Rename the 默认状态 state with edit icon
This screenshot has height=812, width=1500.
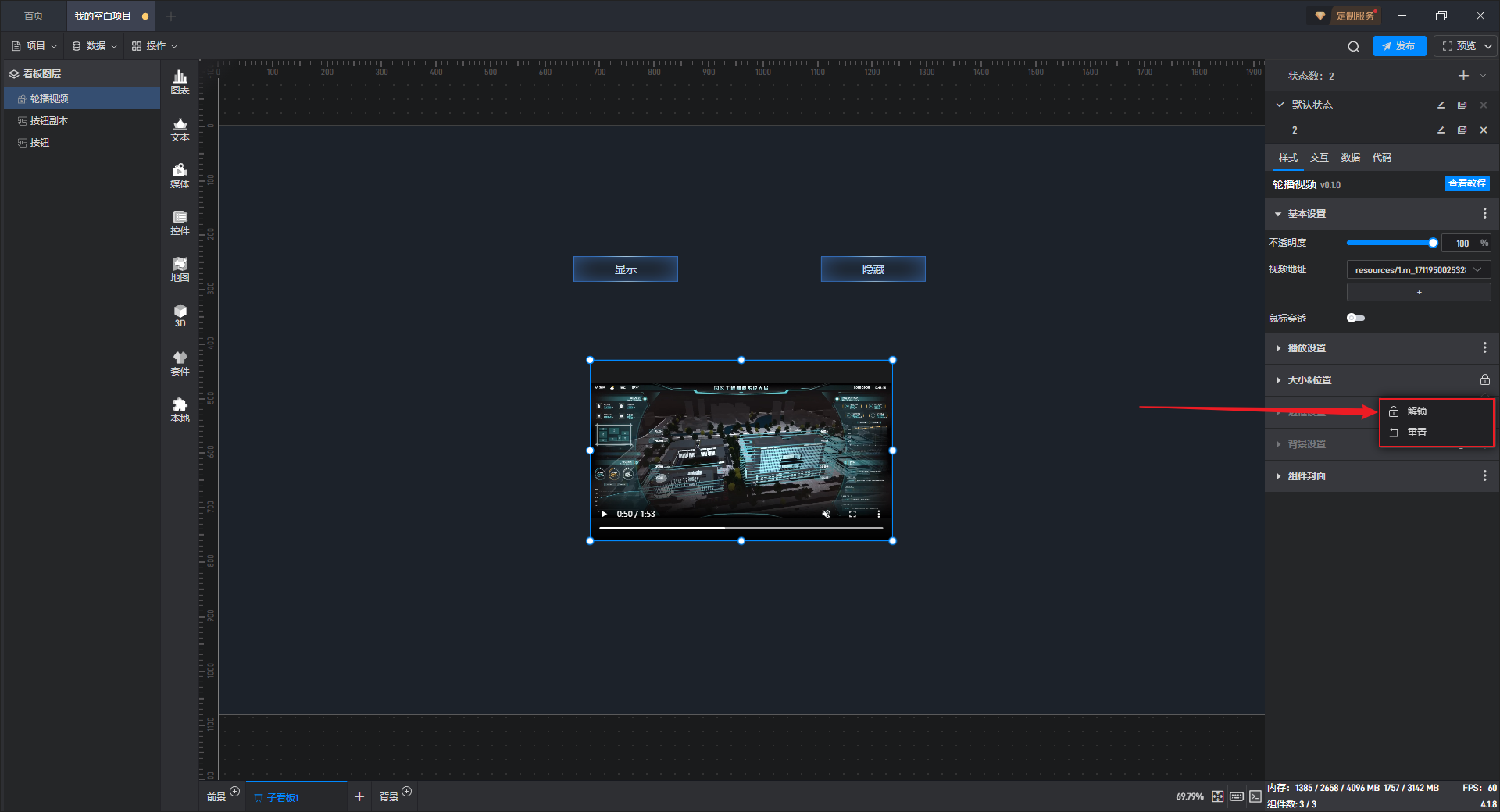point(1441,105)
